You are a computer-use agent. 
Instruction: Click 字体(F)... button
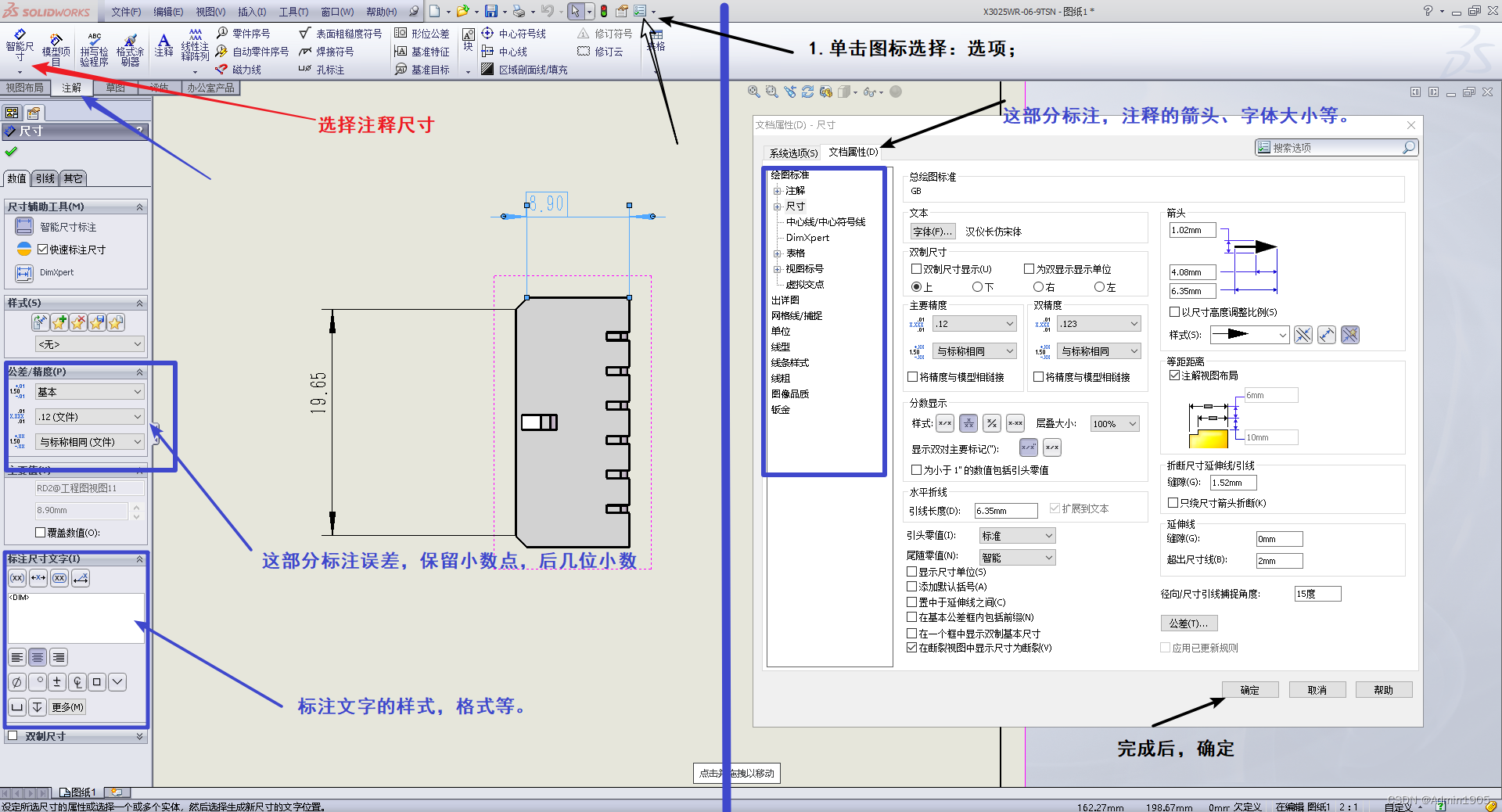(932, 231)
